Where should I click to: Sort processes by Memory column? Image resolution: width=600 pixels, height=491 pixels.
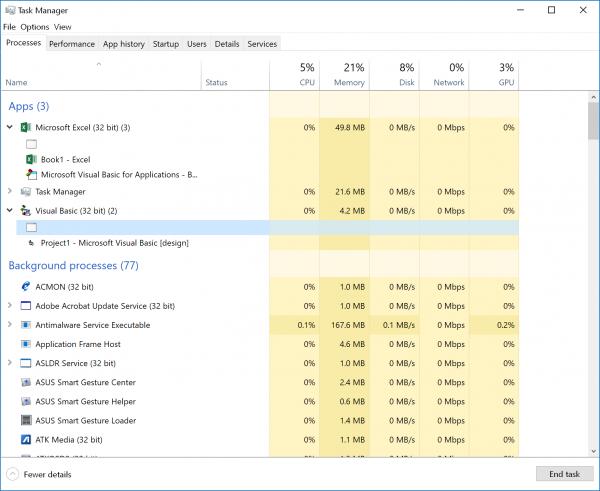coord(344,75)
